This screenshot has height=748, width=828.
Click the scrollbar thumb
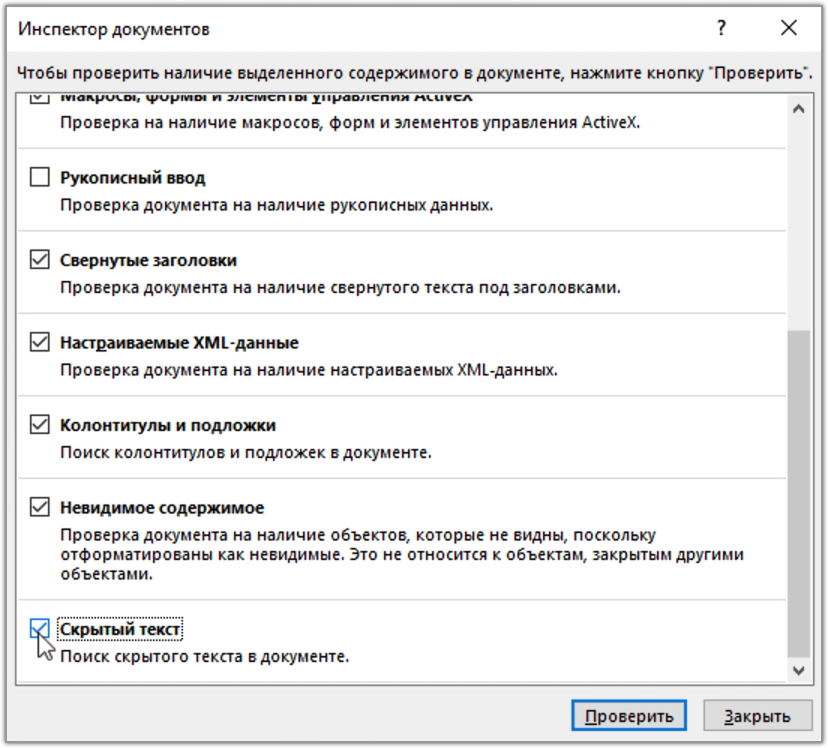pyautogui.click(x=797, y=490)
